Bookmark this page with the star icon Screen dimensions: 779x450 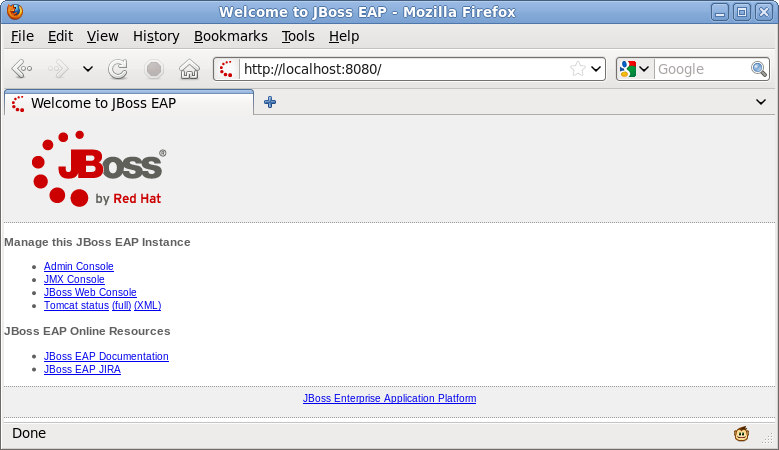577,69
